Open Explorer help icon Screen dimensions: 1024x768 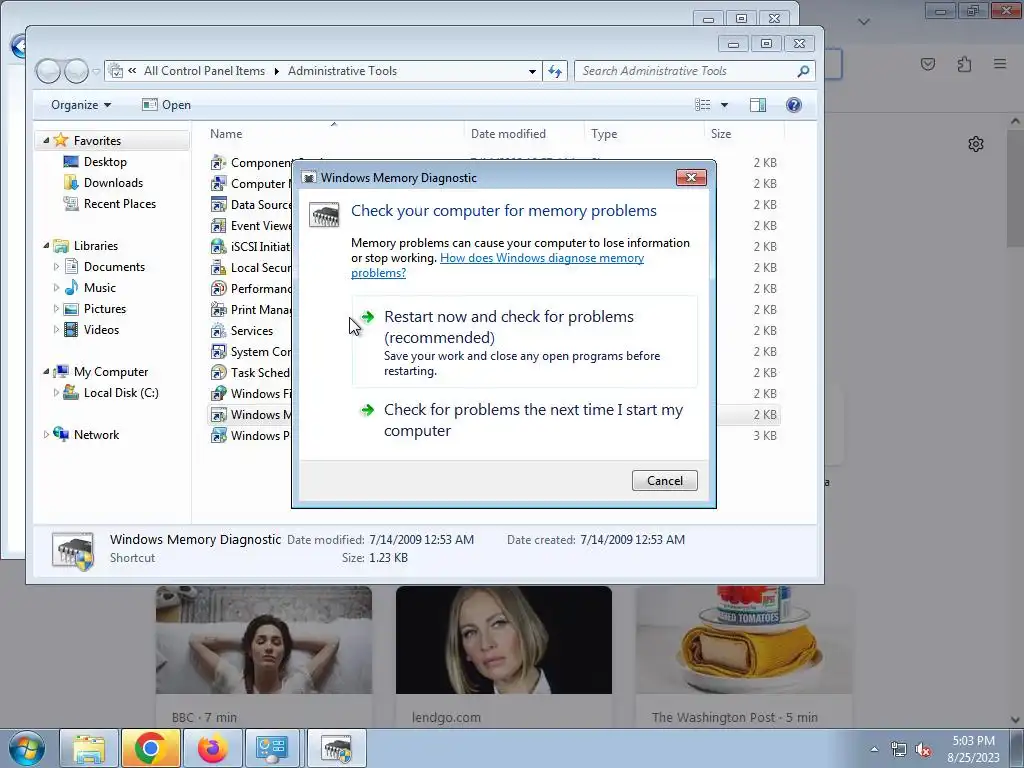(x=793, y=105)
